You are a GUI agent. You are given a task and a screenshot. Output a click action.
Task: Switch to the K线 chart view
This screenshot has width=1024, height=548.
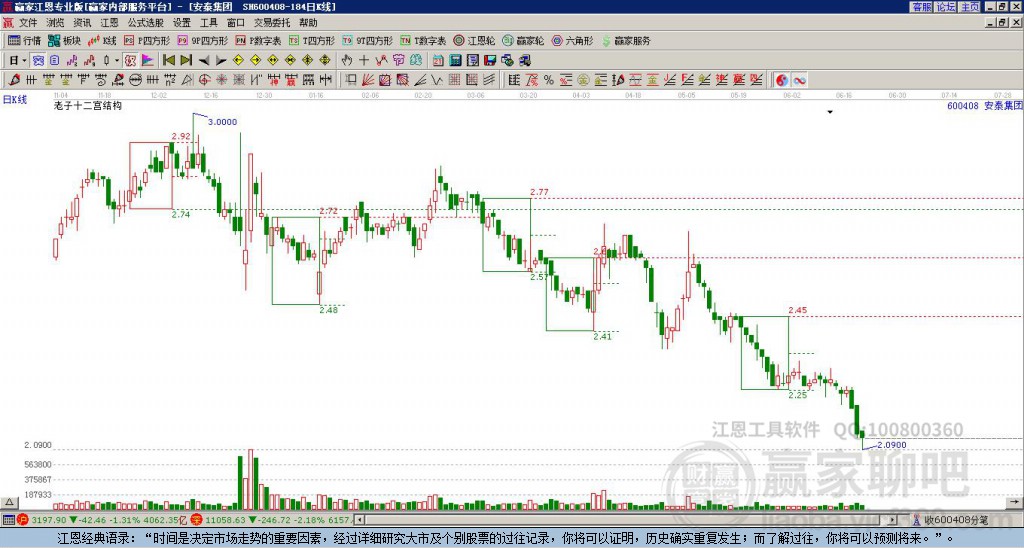pos(103,40)
